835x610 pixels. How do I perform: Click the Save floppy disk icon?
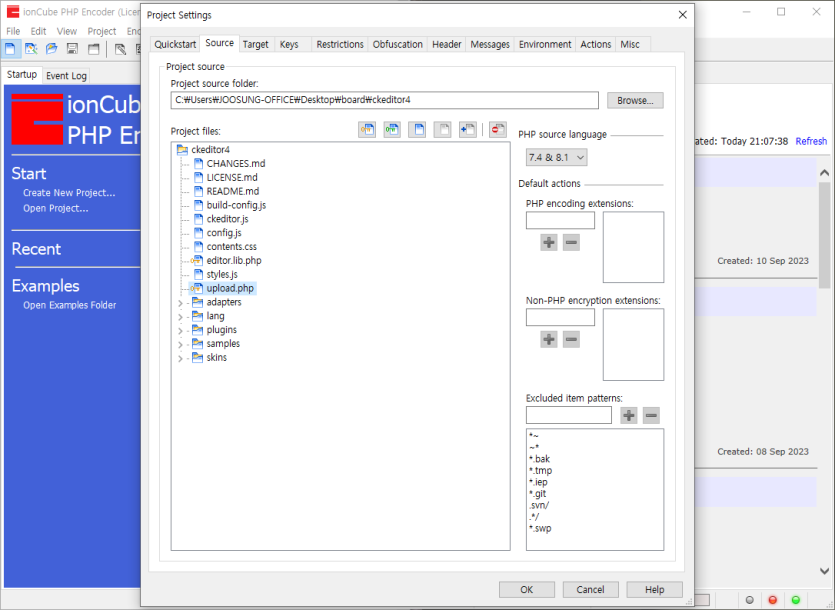coord(72,49)
